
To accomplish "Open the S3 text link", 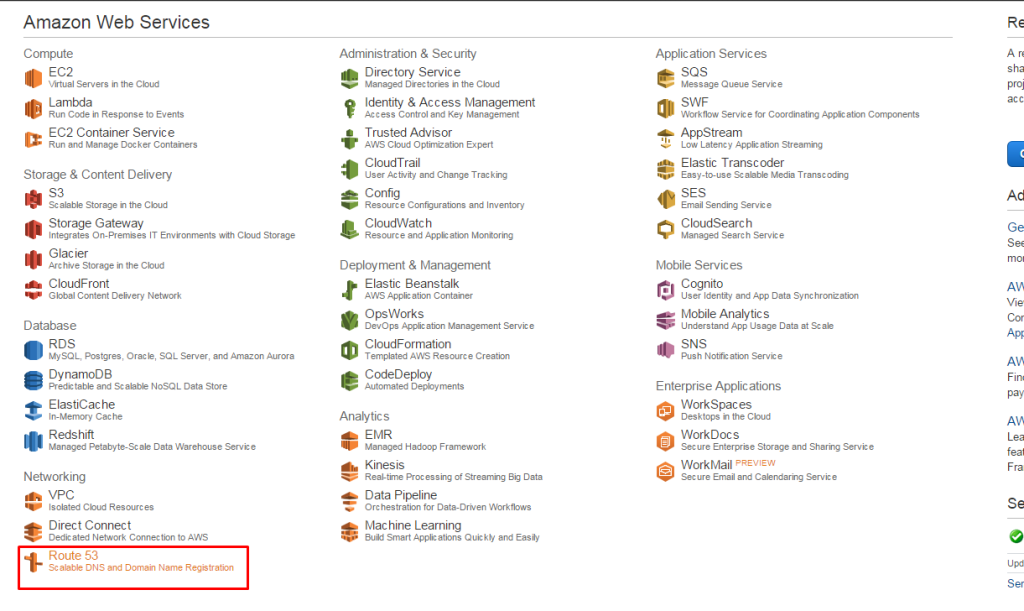I will tap(56, 193).
